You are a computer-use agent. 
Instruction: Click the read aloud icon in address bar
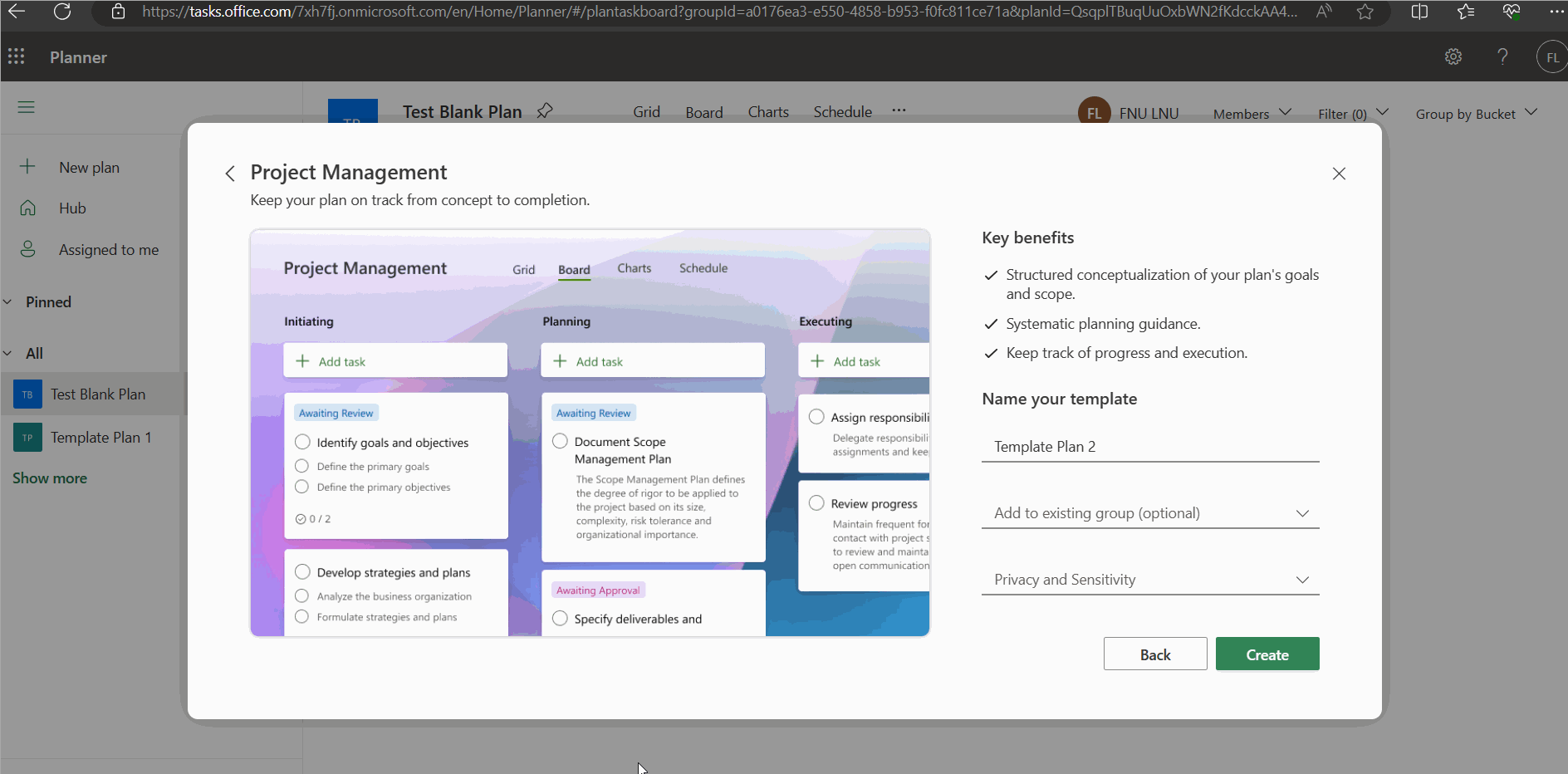coord(1324,12)
